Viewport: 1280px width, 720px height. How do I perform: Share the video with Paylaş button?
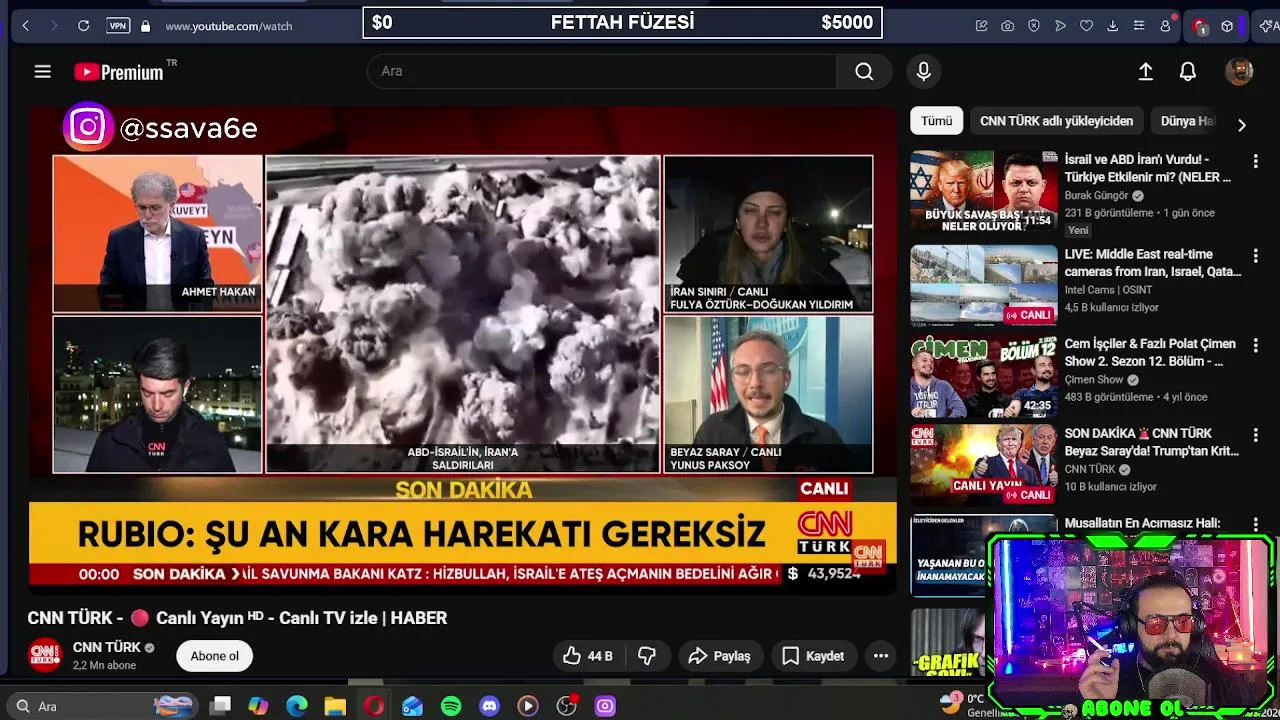[x=720, y=656]
